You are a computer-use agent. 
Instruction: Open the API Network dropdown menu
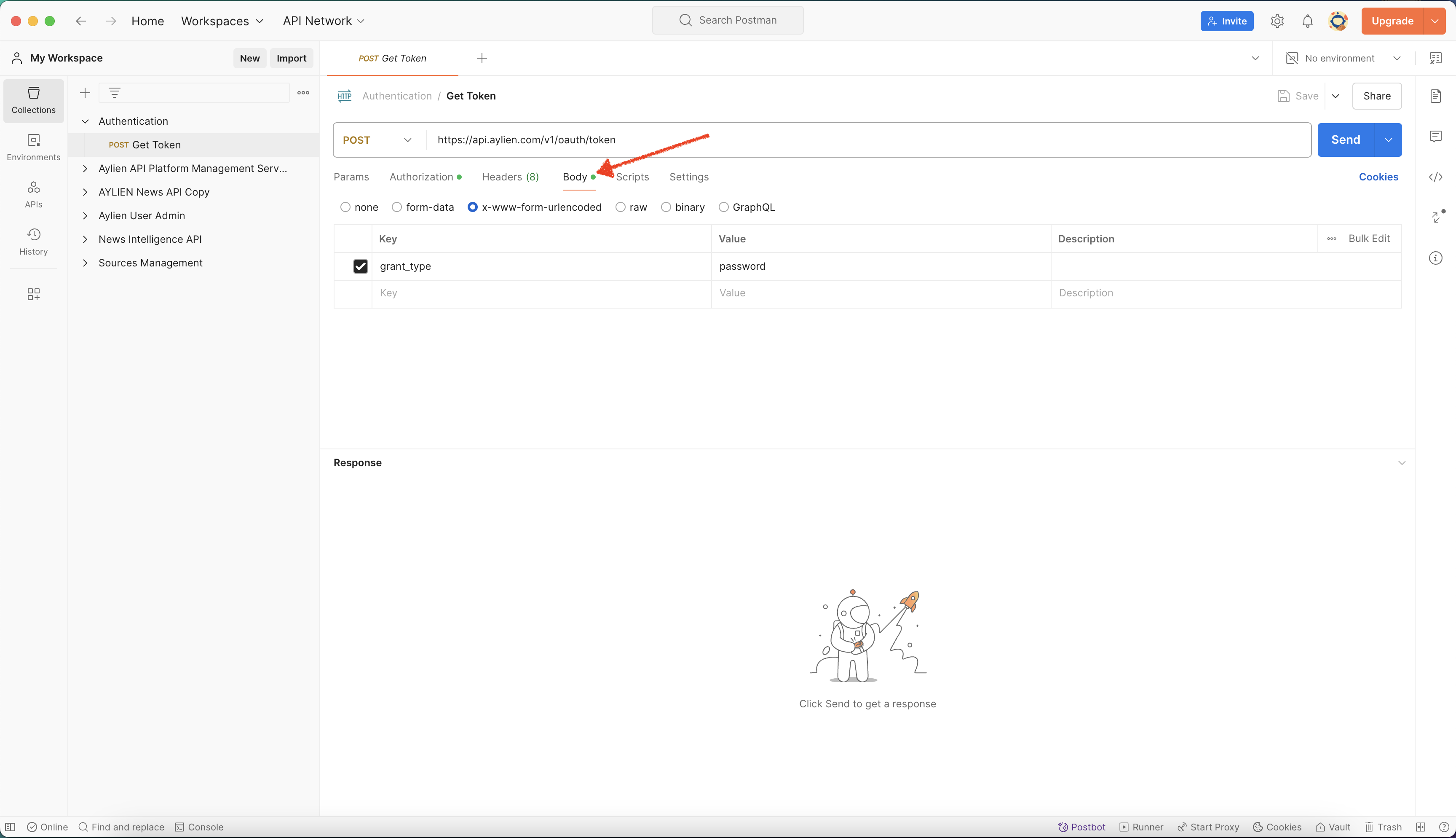[324, 21]
